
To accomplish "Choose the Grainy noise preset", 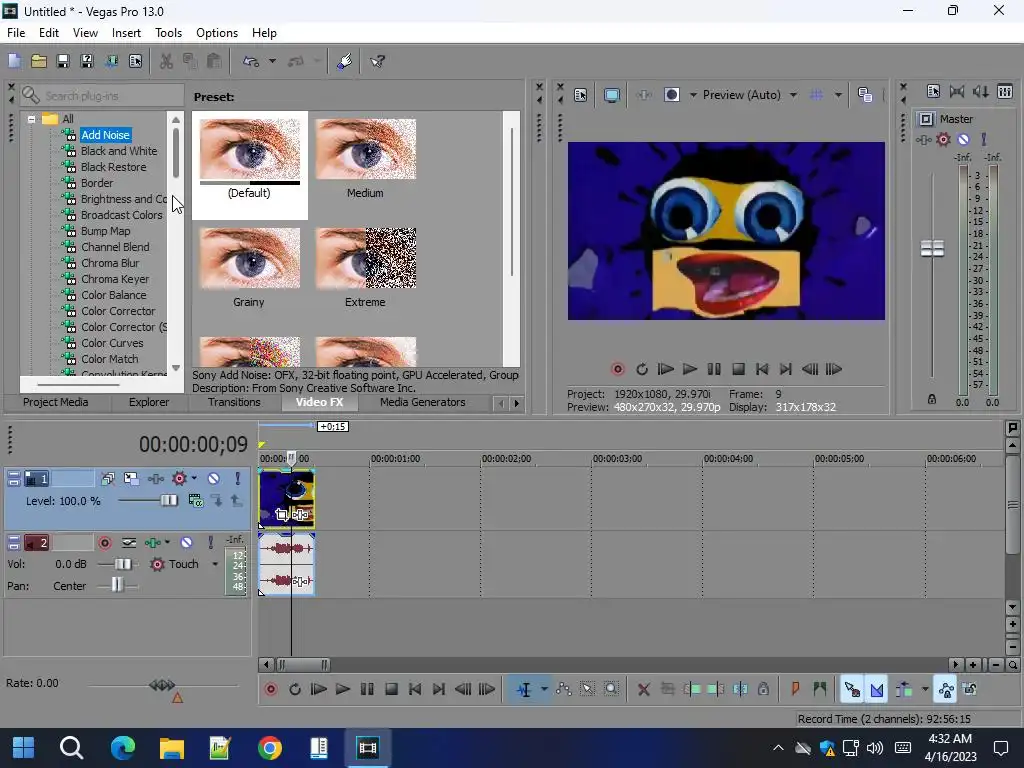I will pyautogui.click(x=249, y=268).
